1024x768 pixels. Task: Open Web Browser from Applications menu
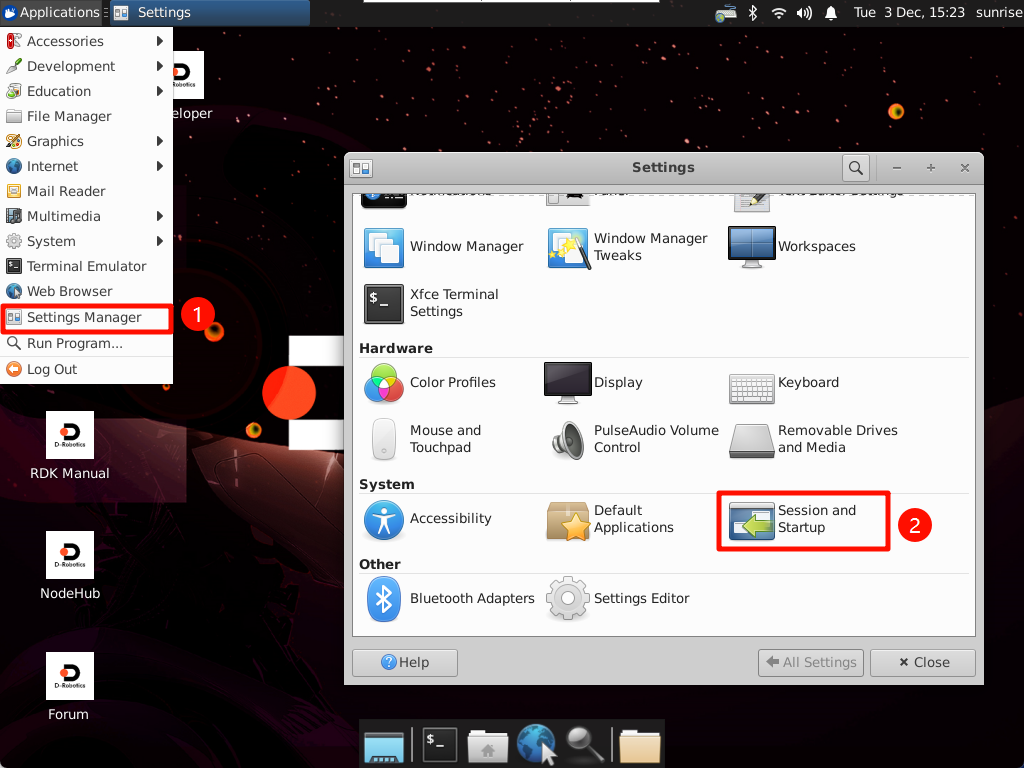(86, 291)
